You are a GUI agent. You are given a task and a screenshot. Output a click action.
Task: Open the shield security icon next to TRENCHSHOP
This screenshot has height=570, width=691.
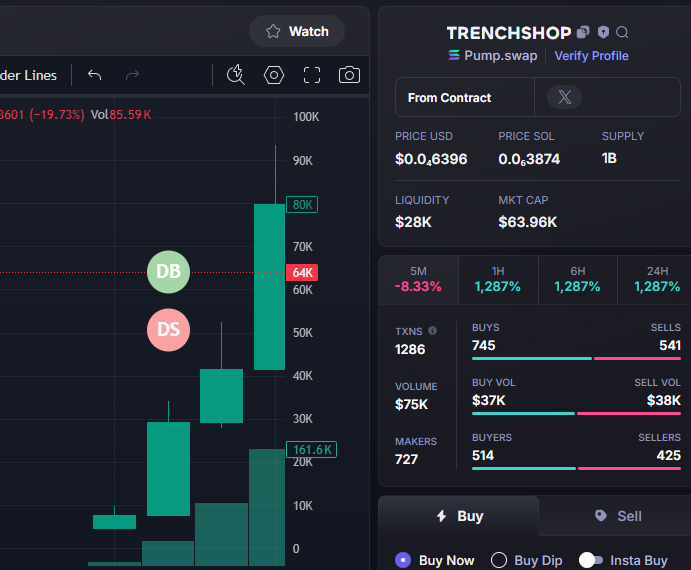(603, 32)
